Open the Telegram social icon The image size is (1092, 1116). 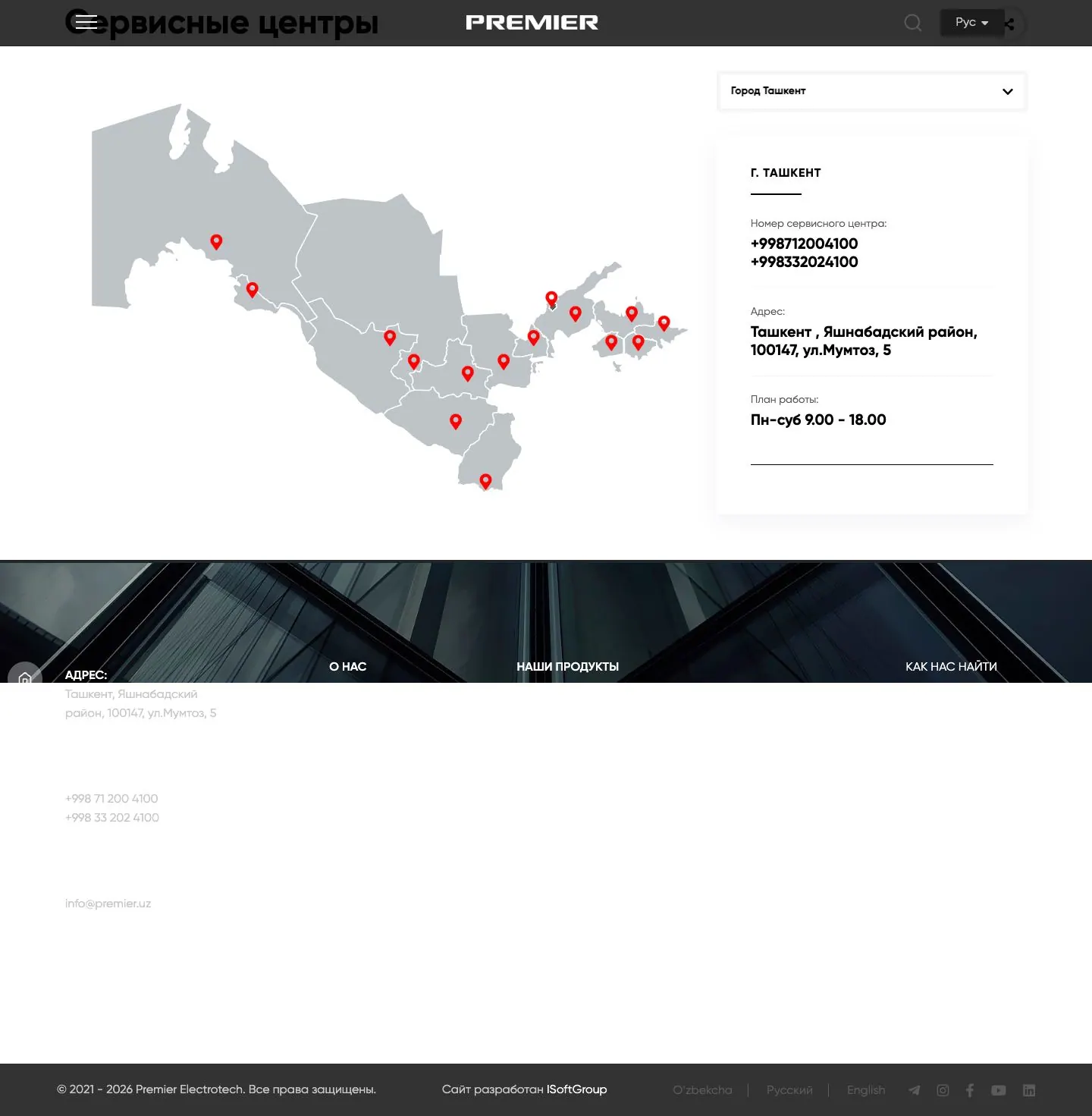915,1090
